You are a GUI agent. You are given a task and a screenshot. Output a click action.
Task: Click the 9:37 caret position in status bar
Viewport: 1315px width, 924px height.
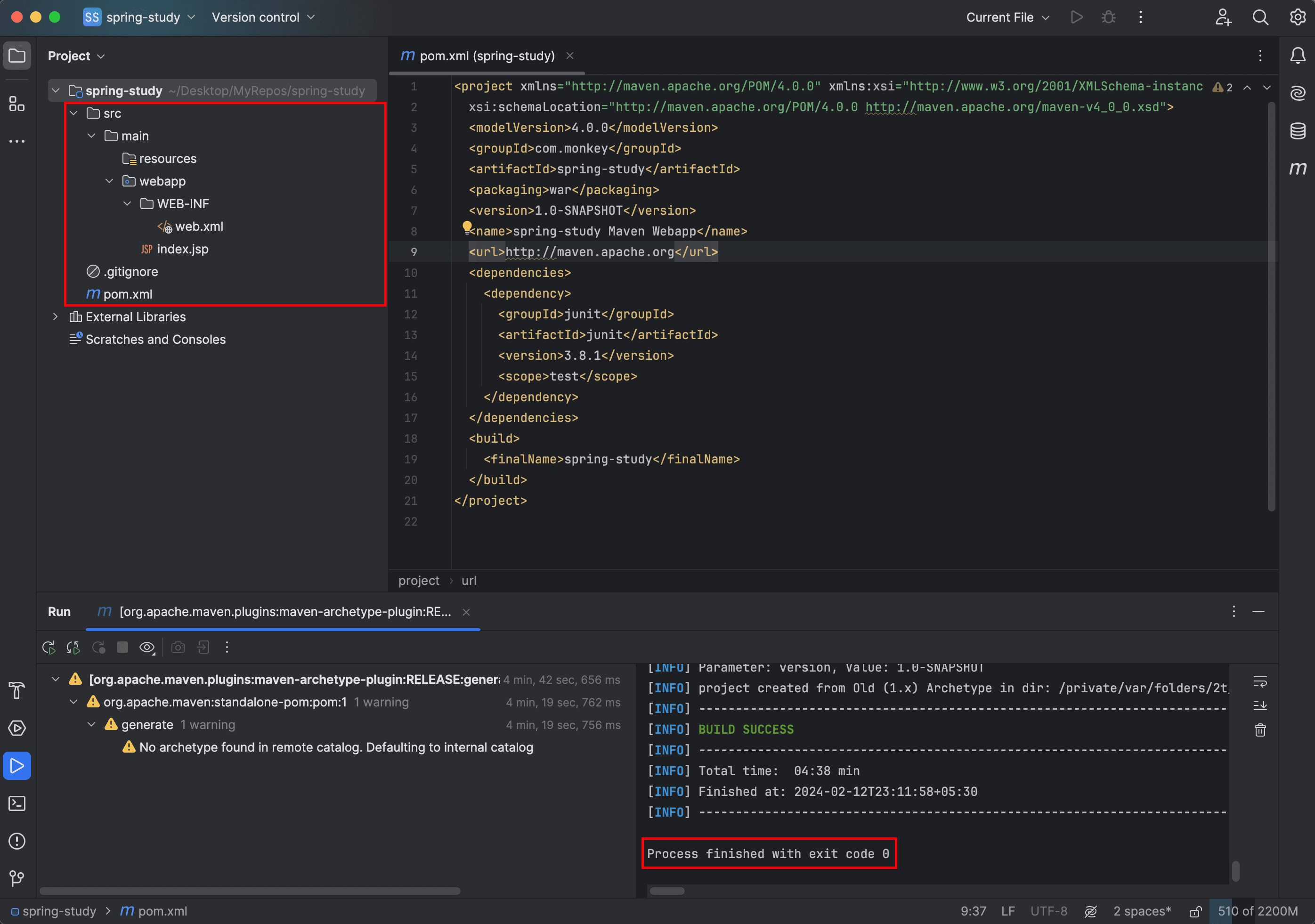pos(973,911)
